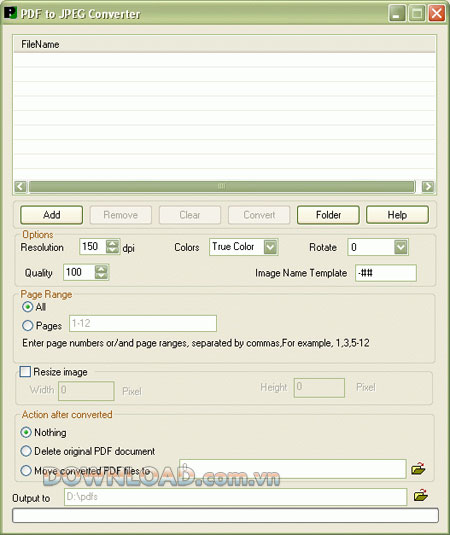Select Move converted PDF files to option

[x=26, y=471]
